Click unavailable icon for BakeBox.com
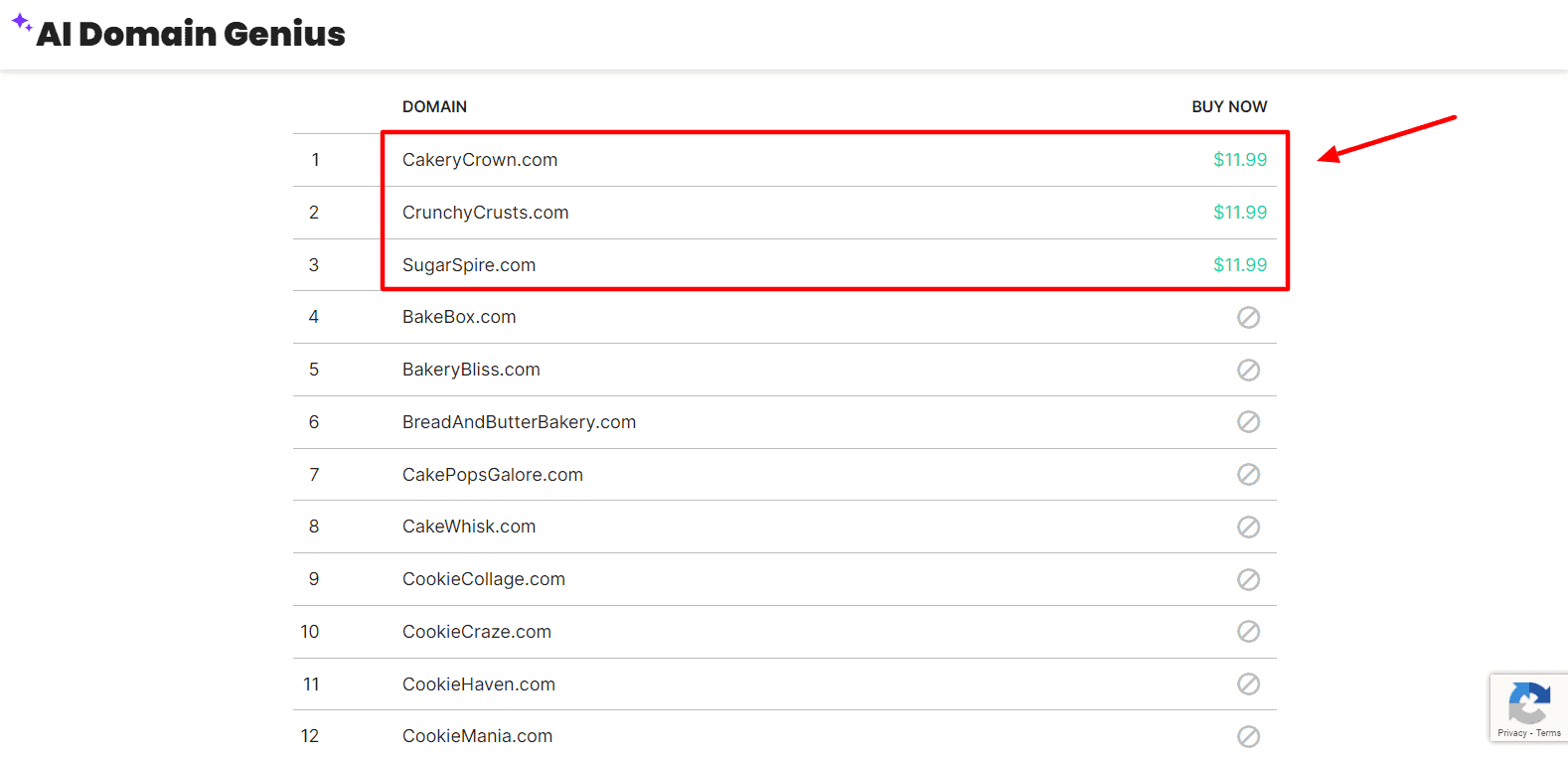1568x757 pixels. click(1248, 317)
